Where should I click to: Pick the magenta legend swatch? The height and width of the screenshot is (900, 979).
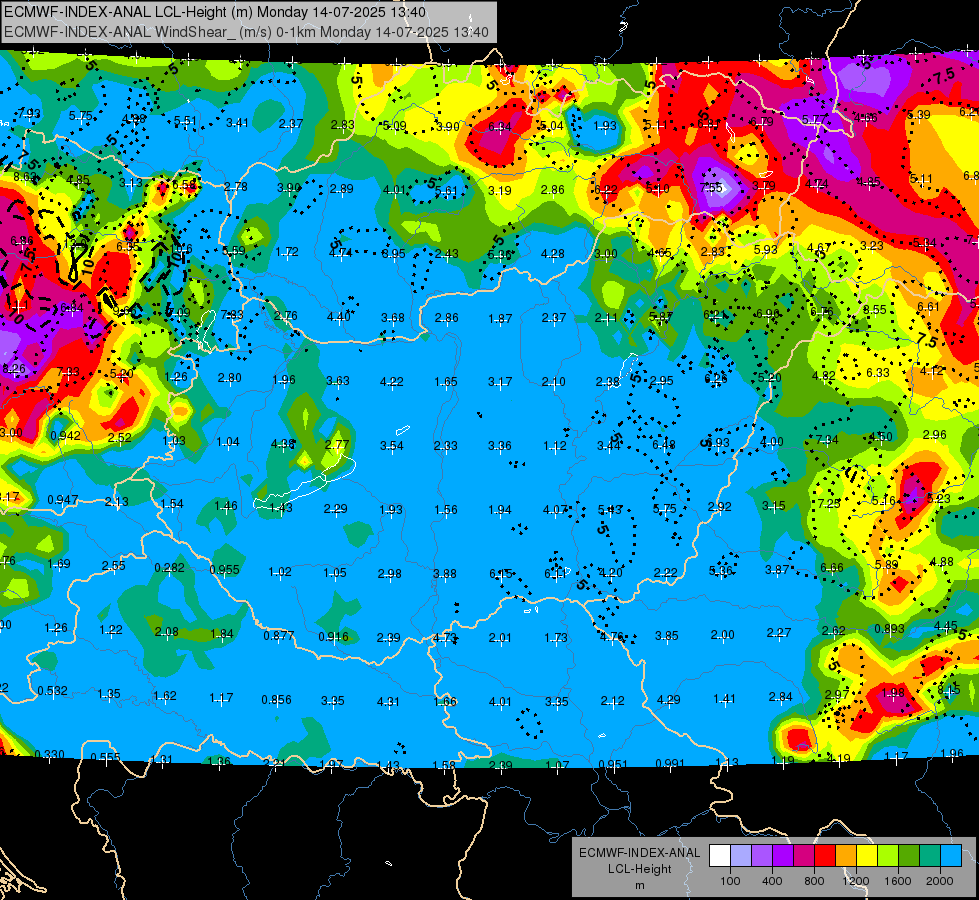[804, 856]
